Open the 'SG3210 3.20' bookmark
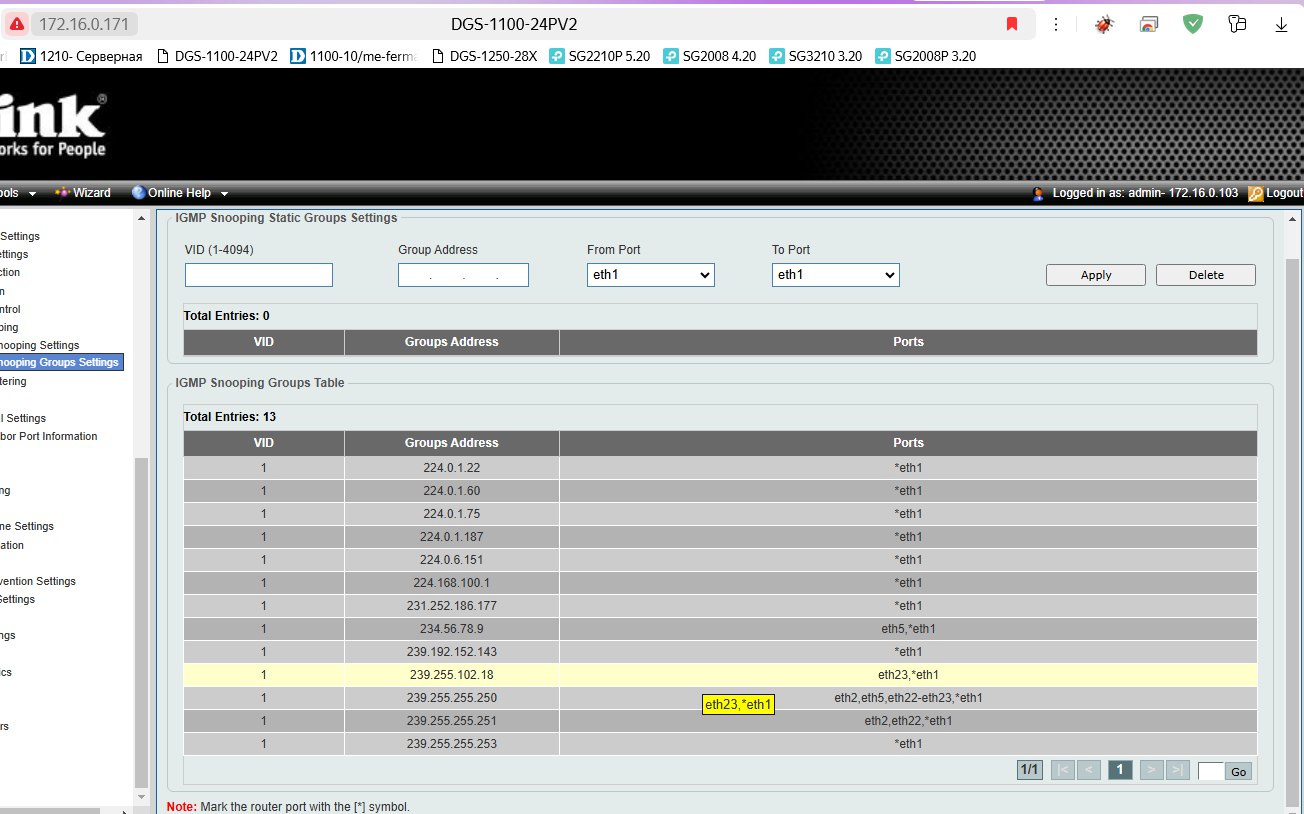The width and height of the screenshot is (1304, 814). click(816, 56)
